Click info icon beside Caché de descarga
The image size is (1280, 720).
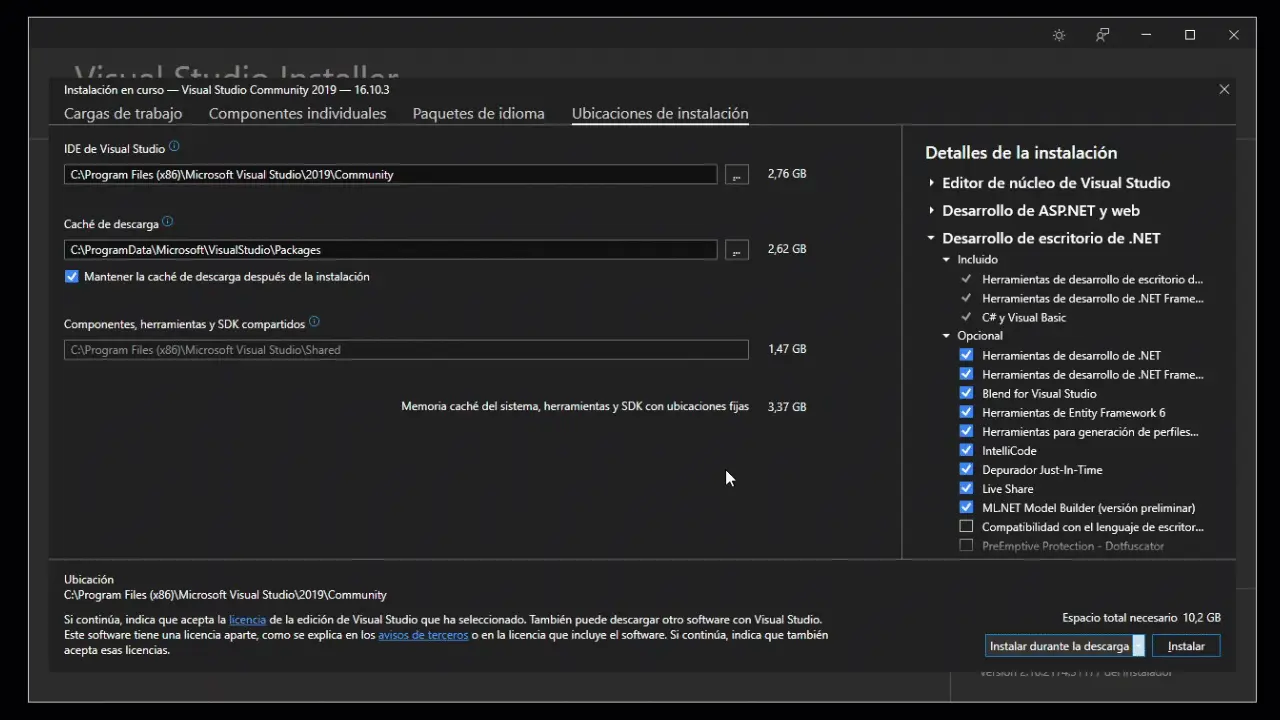click(167, 222)
